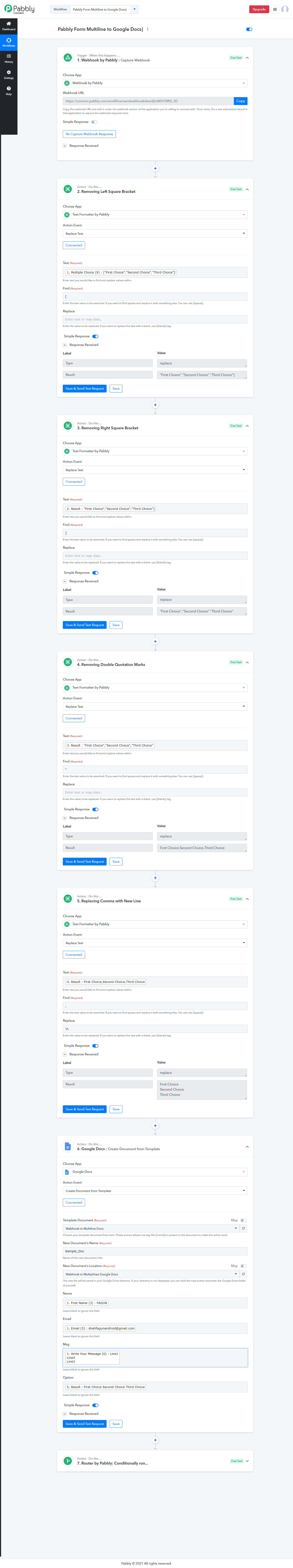Screen dimensions: 293x1568
Task: Expand Response Received in the Webhook step
Action: (x=65, y=146)
